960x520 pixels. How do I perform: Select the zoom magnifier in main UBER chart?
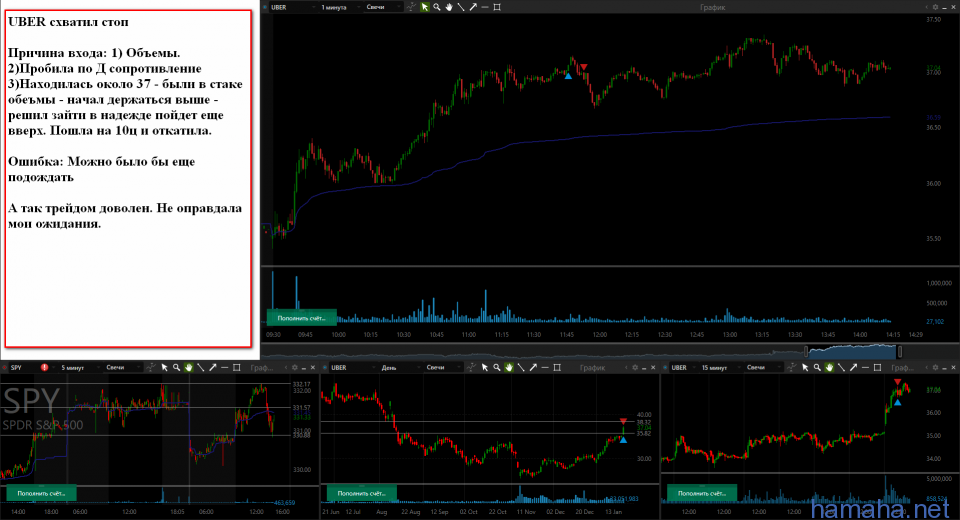(x=437, y=7)
